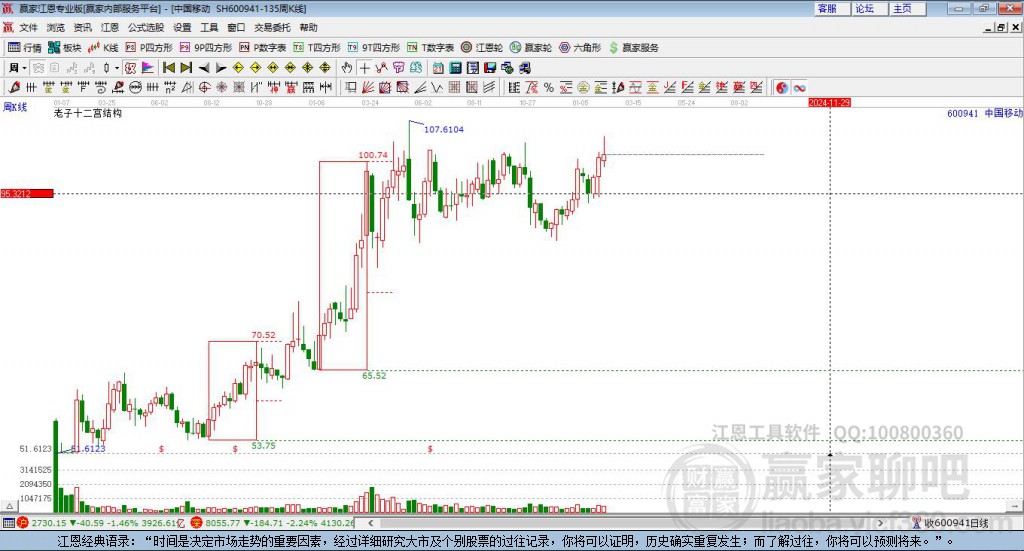Click the 65.52 low price label
1024x551 pixels.
[x=374, y=375]
